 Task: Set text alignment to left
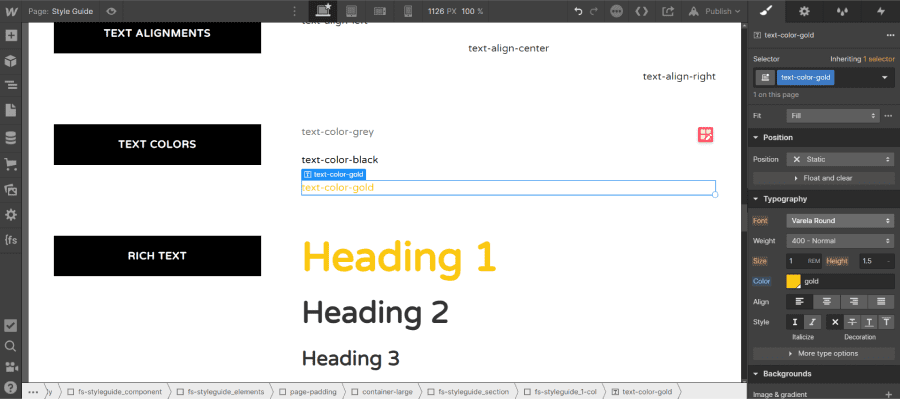click(x=800, y=301)
